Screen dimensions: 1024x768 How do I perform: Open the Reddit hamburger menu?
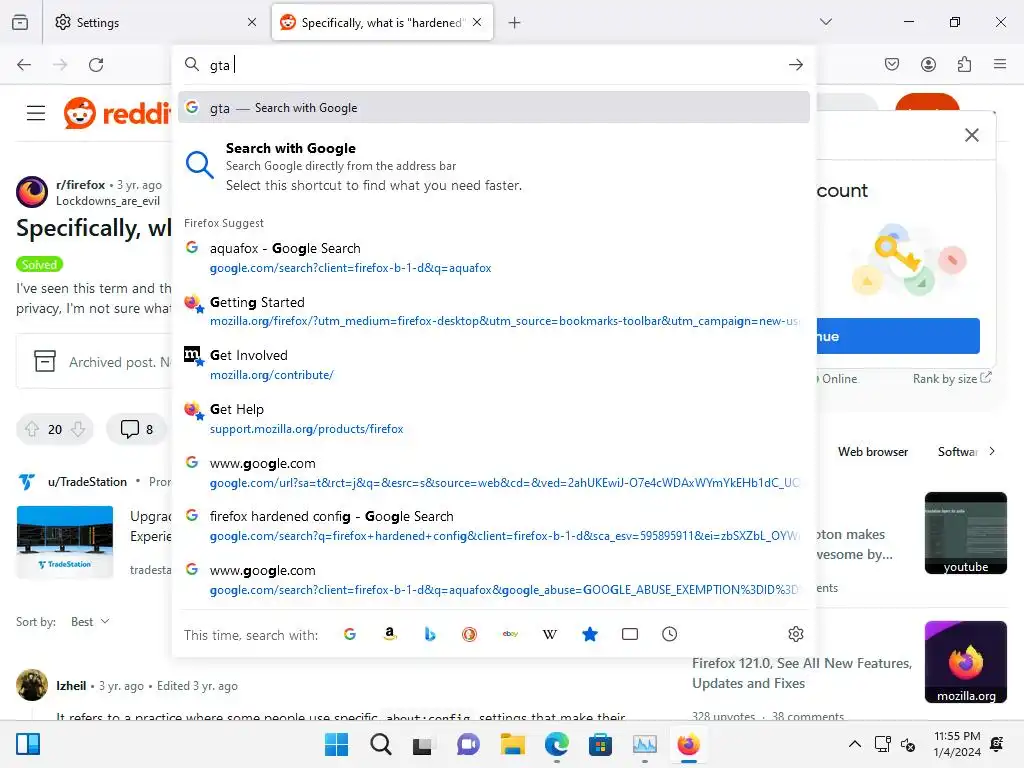click(36, 113)
